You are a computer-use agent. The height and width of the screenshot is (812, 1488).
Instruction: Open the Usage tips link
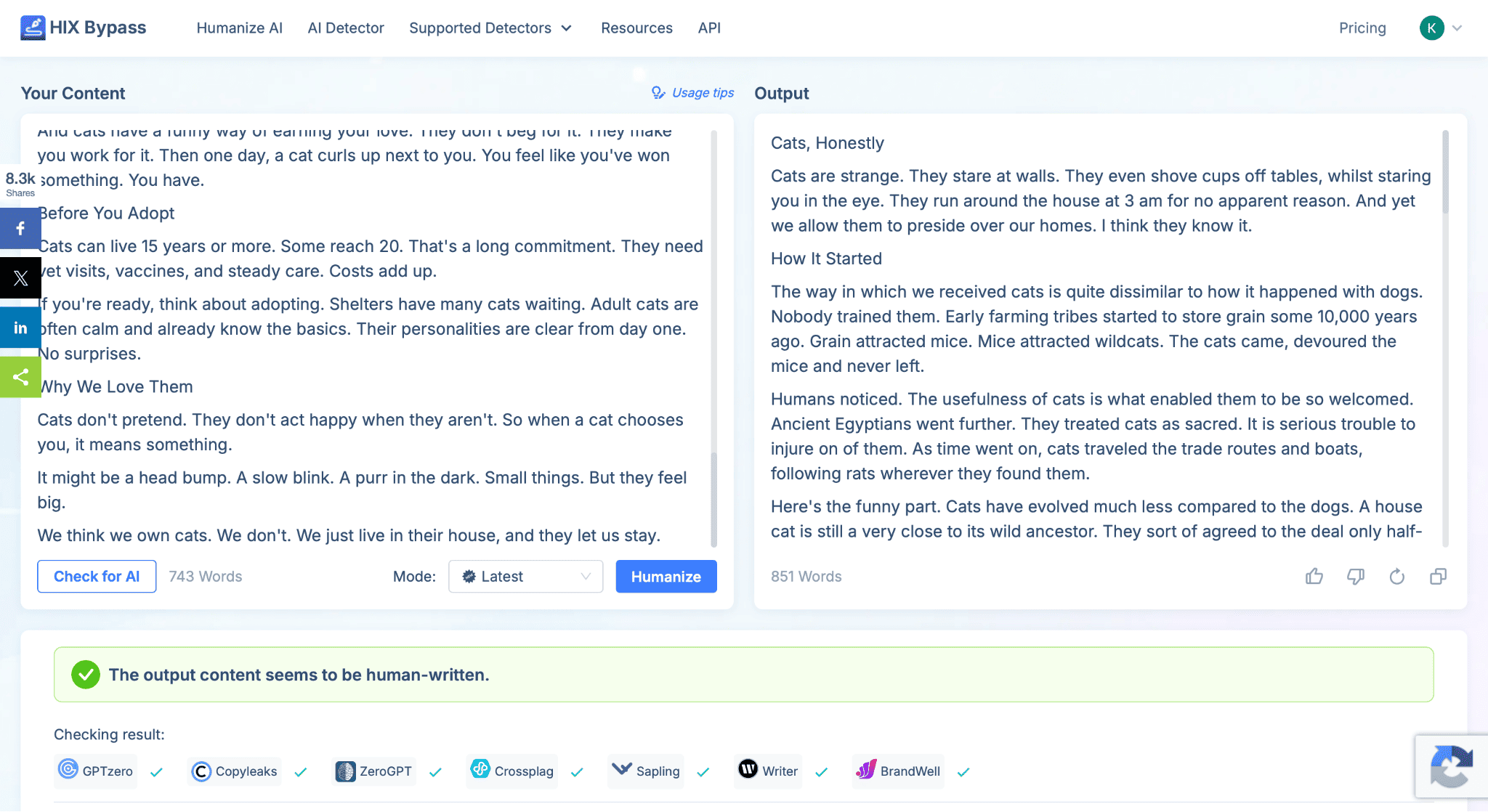tap(693, 93)
